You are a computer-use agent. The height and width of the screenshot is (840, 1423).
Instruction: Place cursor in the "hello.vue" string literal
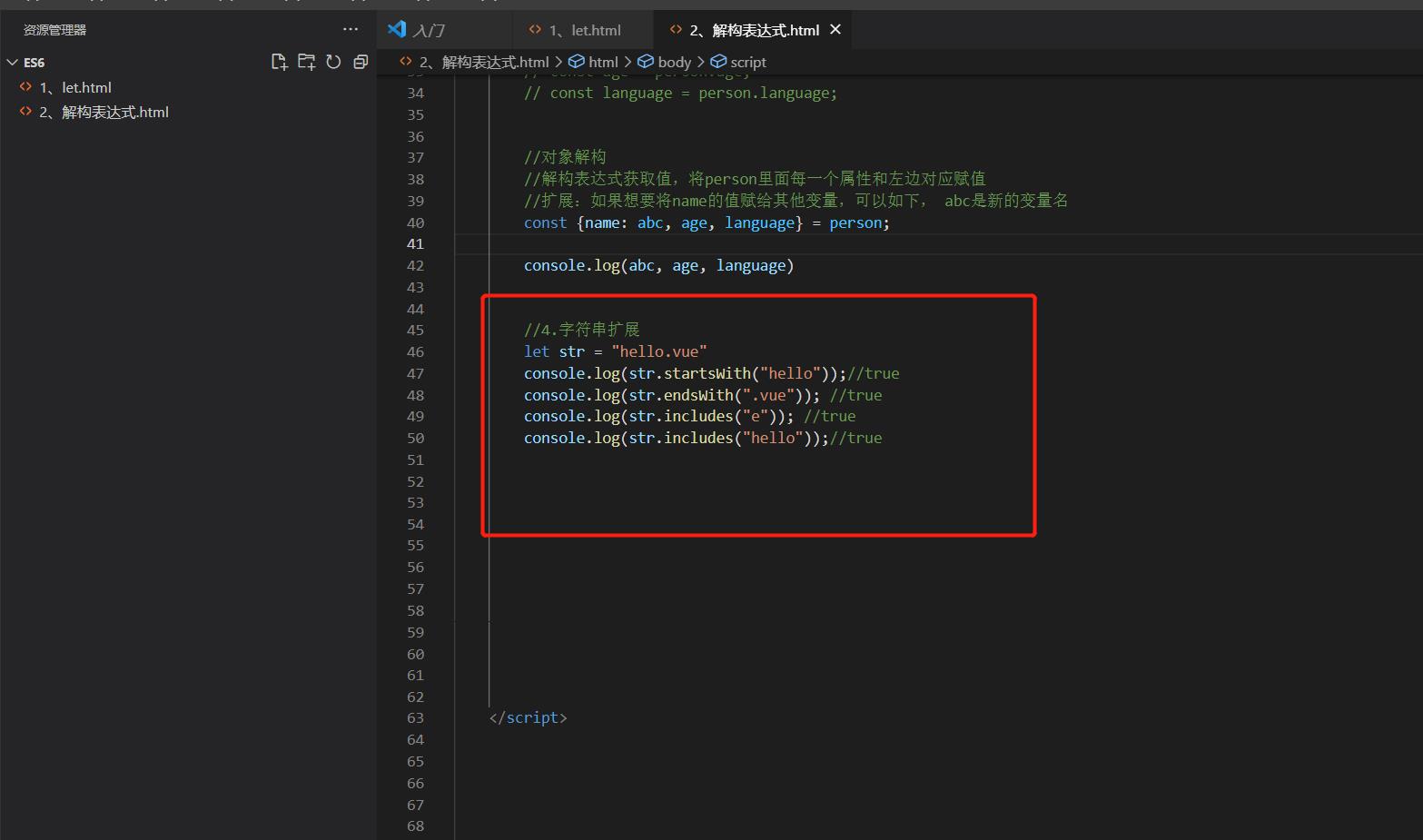click(659, 351)
